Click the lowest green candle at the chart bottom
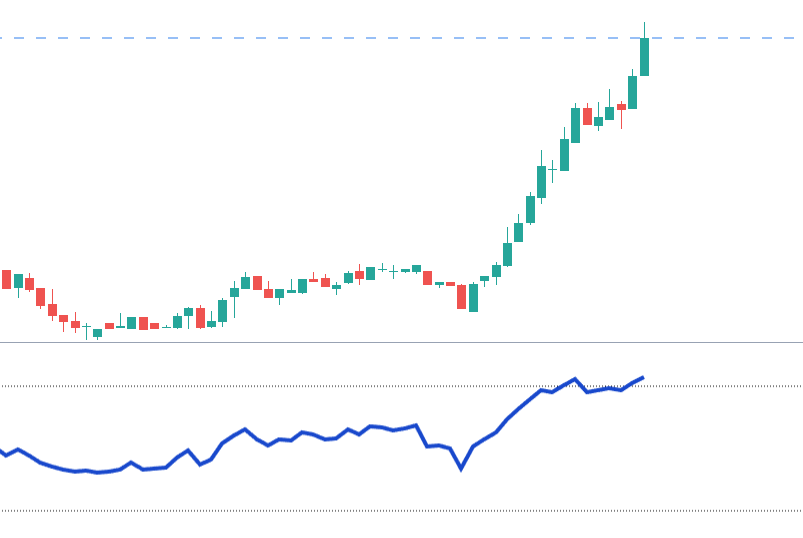The height and width of the screenshot is (538, 803). [x=97, y=333]
